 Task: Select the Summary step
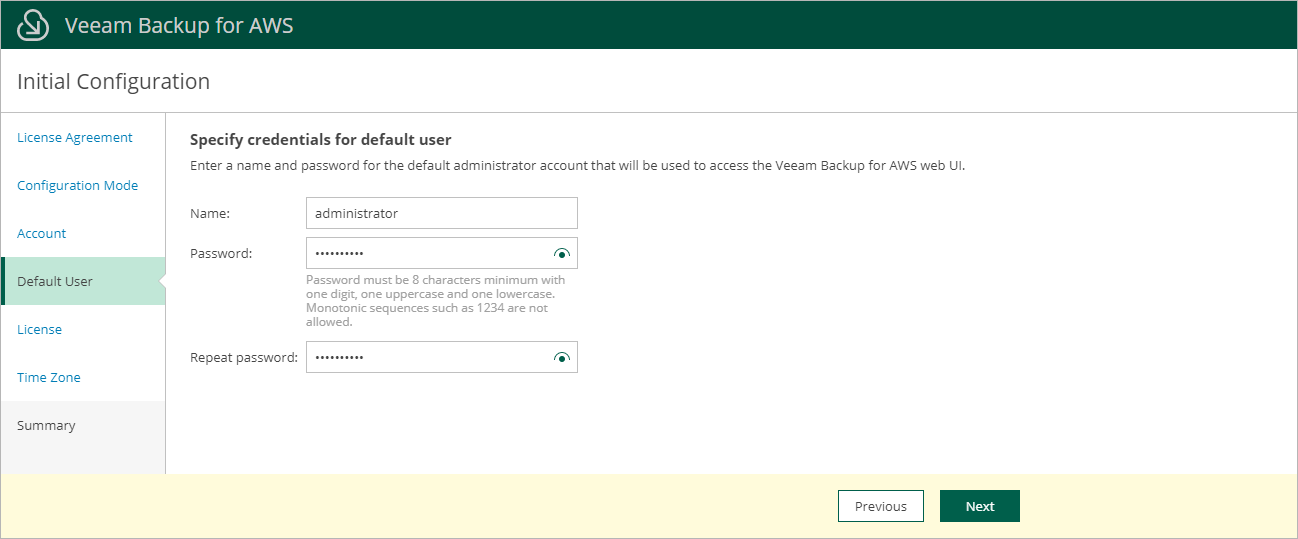click(x=46, y=426)
